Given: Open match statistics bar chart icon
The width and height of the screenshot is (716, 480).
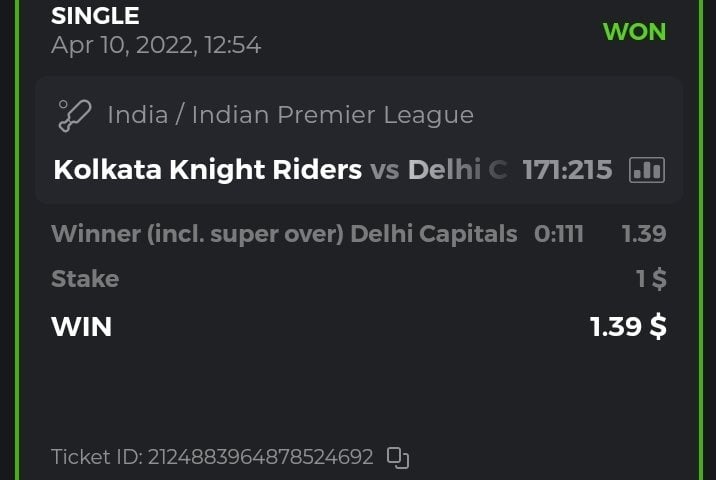Looking at the screenshot, I should [x=647, y=170].
